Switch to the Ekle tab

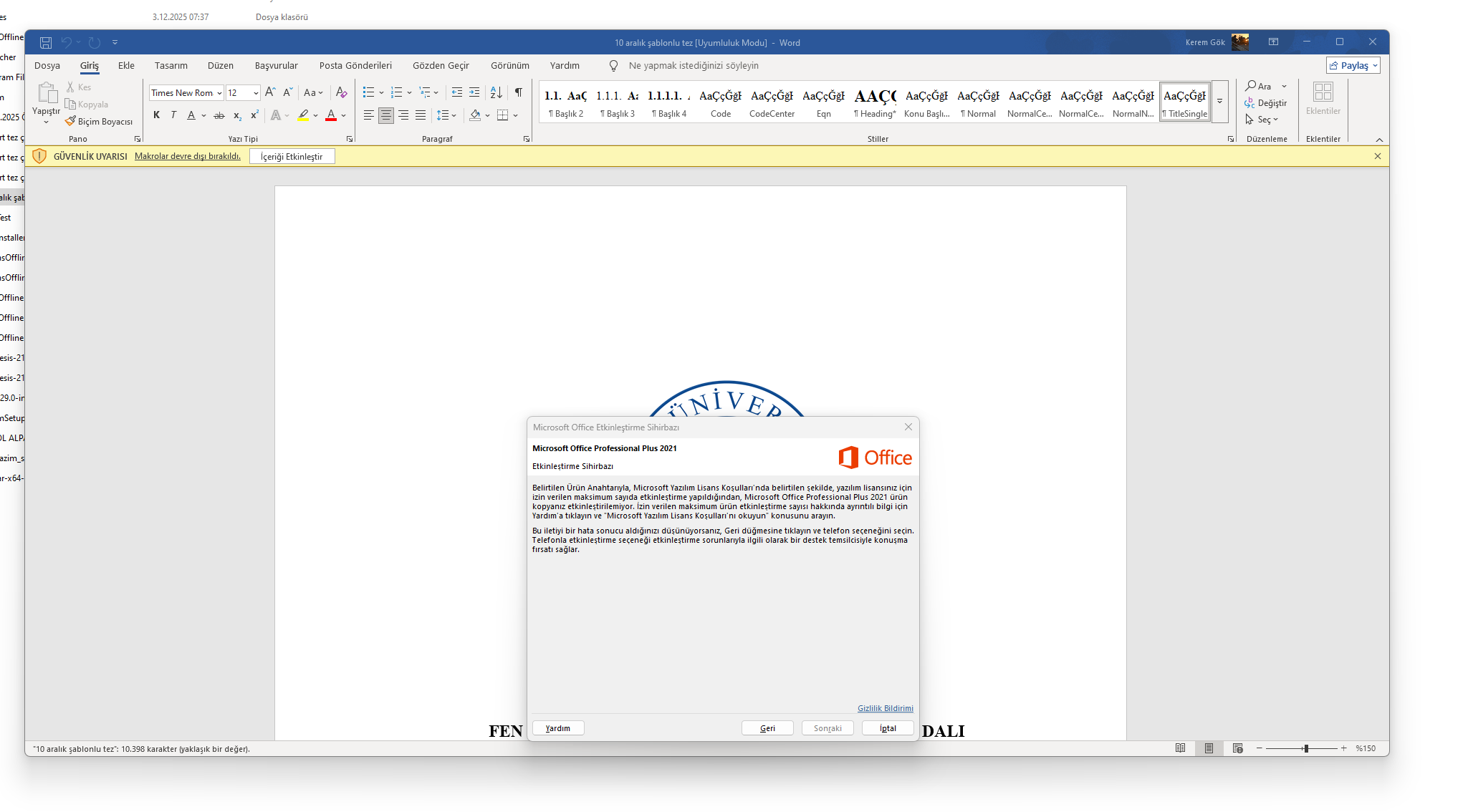pyautogui.click(x=126, y=66)
